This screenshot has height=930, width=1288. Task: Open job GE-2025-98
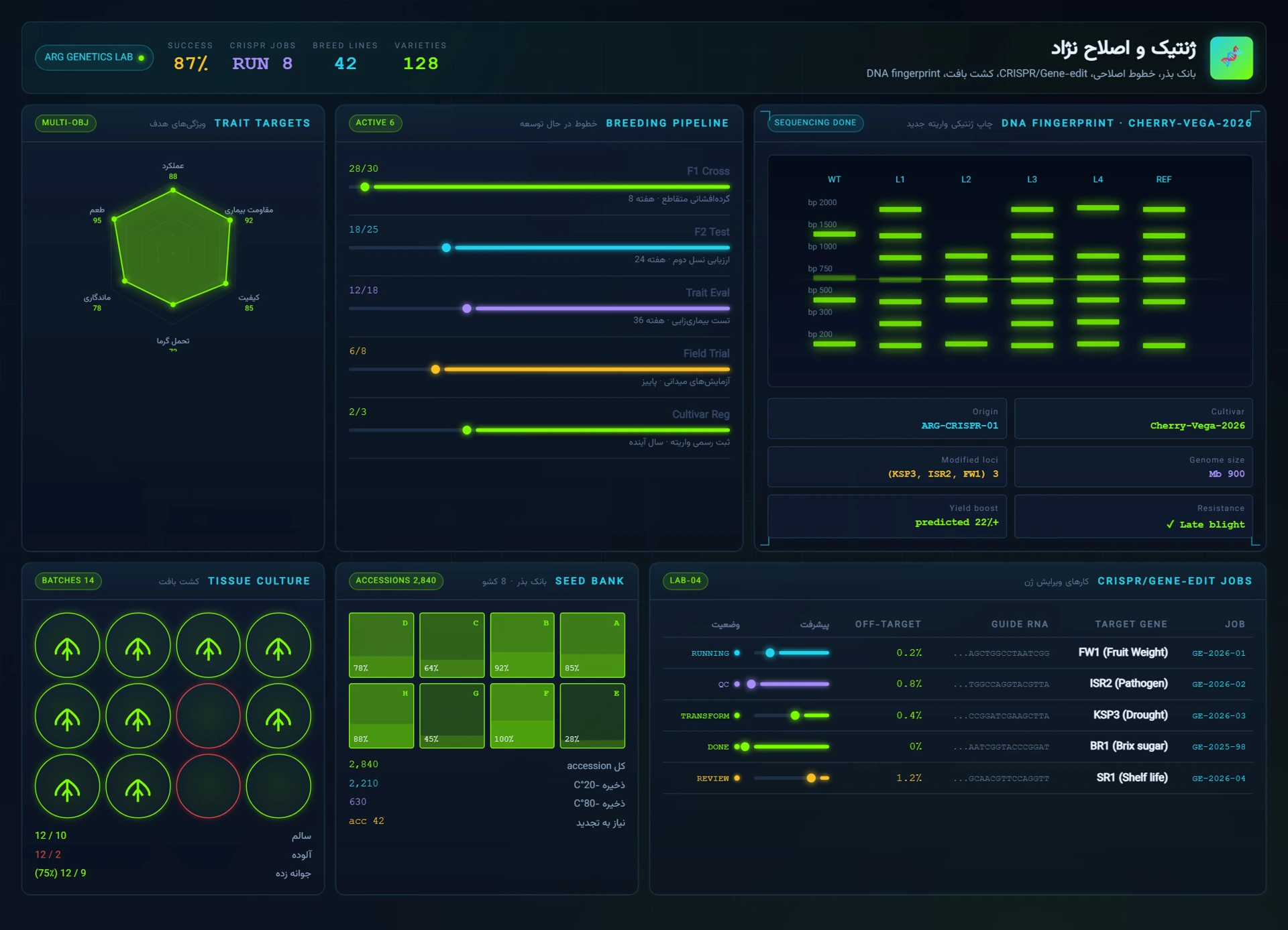[1218, 747]
